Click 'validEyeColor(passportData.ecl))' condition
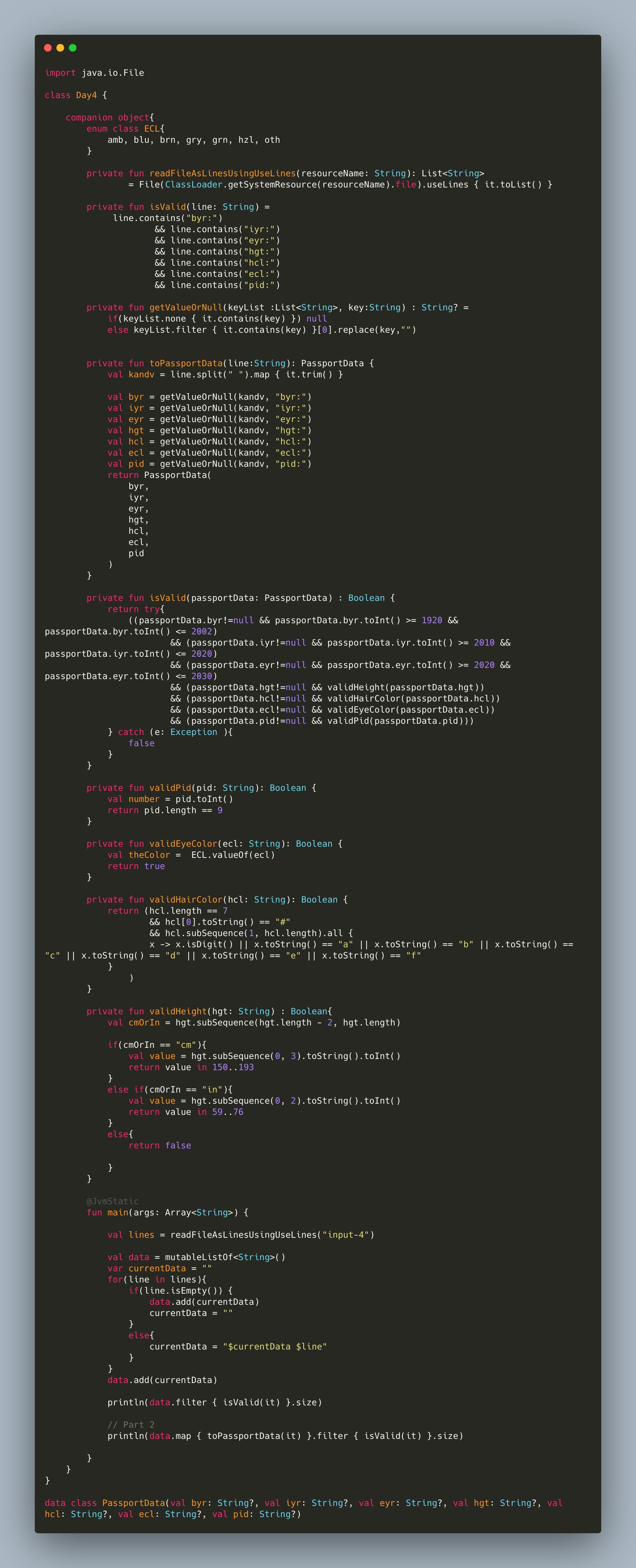The width and height of the screenshot is (636, 1568). click(x=411, y=710)
